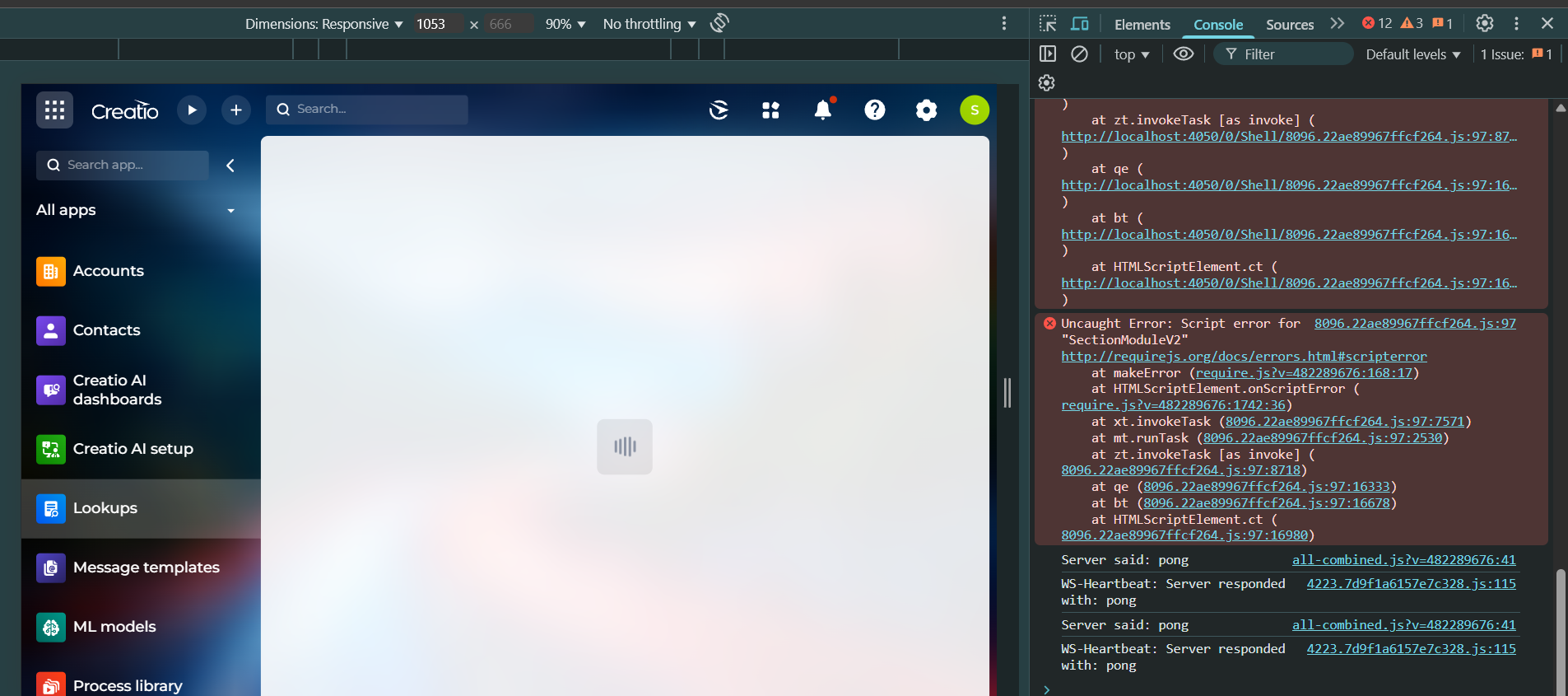
Task: Open the Creatio AI assistant icon
Action: [x=719, y=110]
